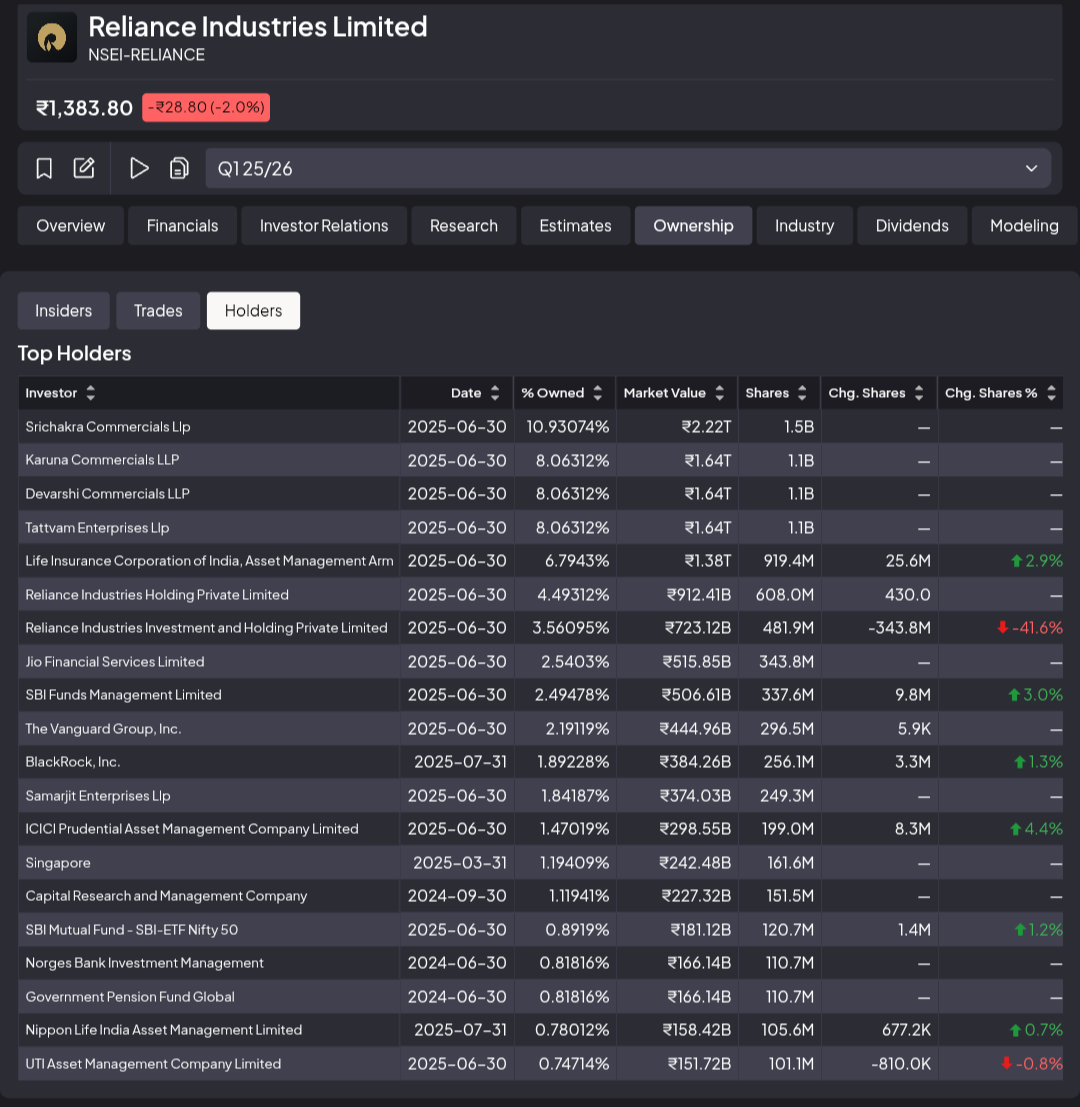Click the 919.4M shares value
The image size is (1080, 1107).
pos(788,561)
